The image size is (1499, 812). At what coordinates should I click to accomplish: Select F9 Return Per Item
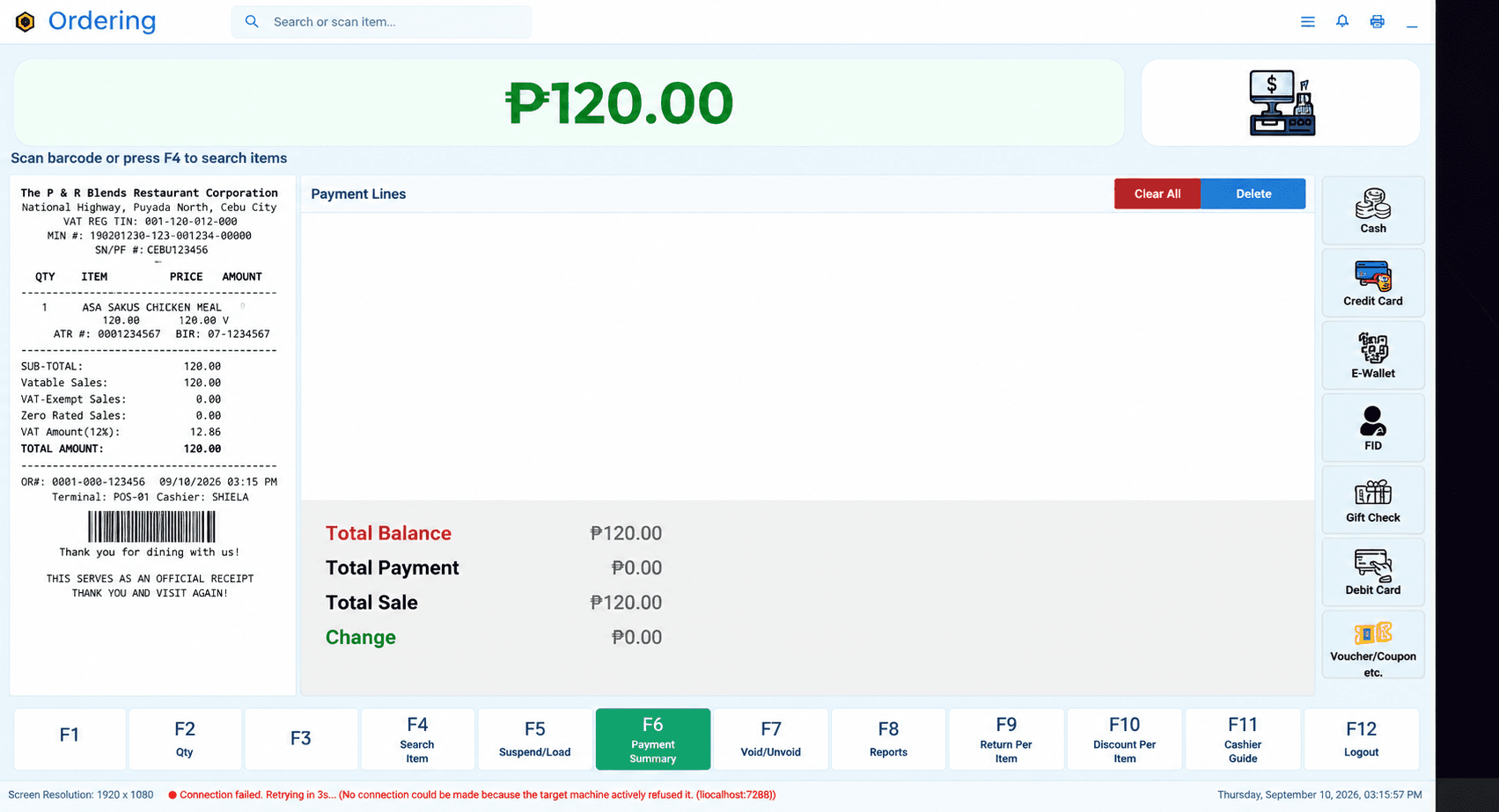(1006, 739)
